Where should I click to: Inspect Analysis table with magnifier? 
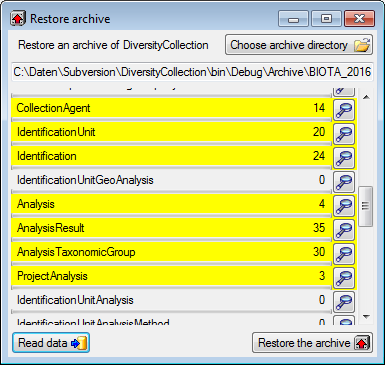pyautogui.click(x=344, y=206)
